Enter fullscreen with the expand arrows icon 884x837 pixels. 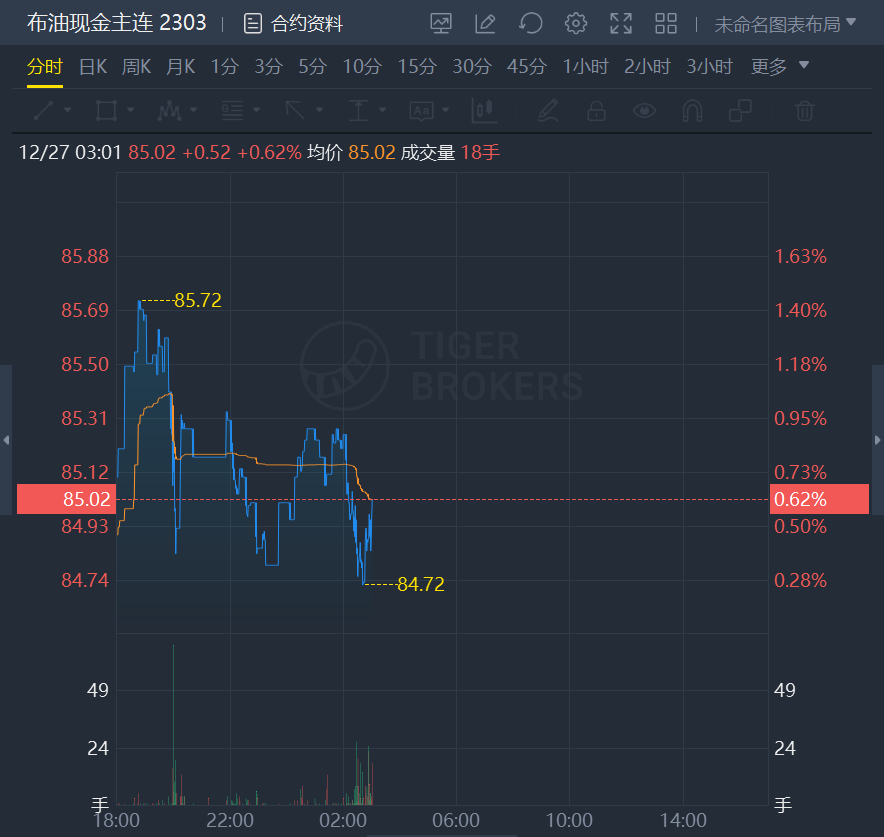(621, 24)
